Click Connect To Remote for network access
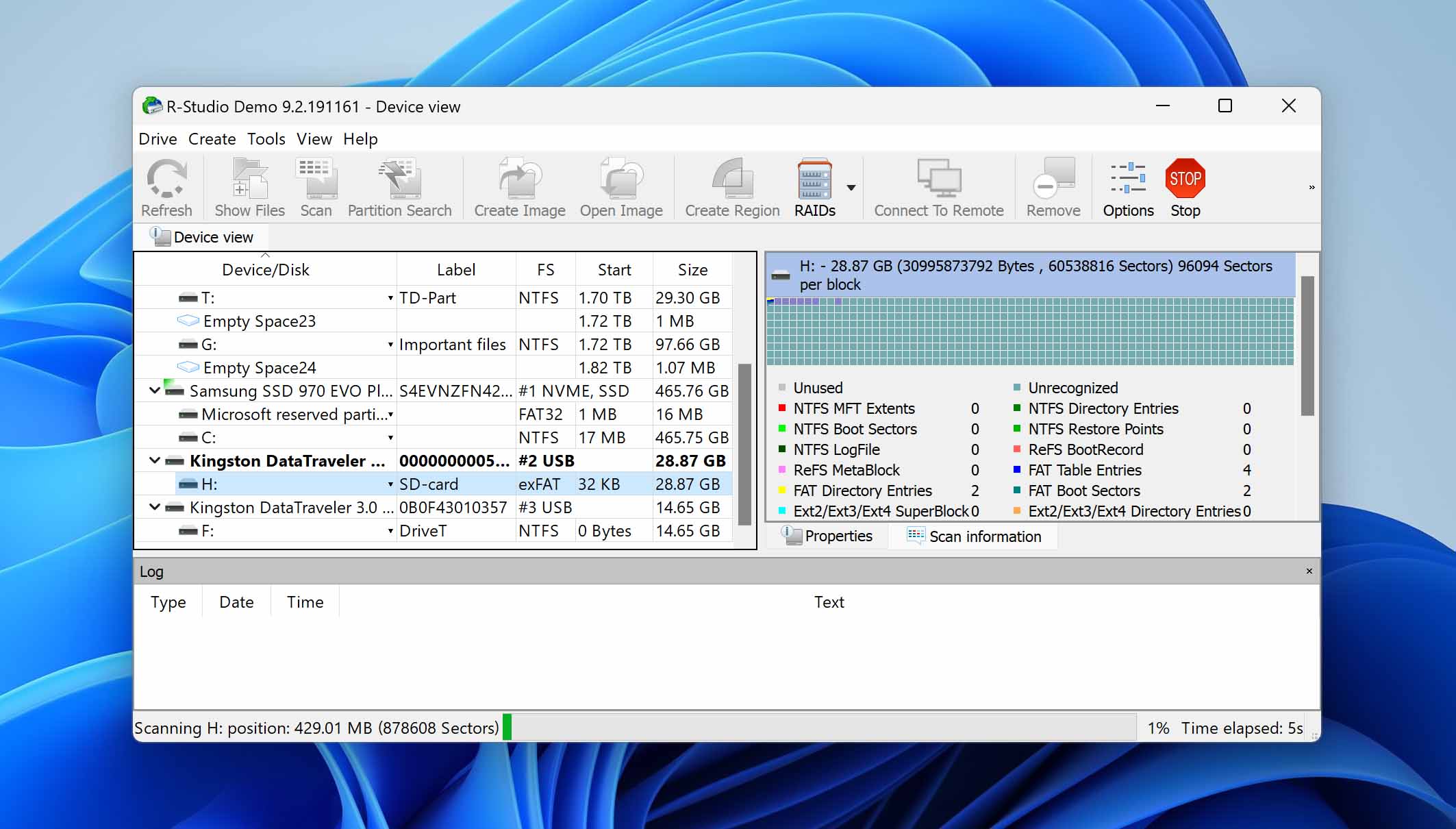 (x=939, y=187)
